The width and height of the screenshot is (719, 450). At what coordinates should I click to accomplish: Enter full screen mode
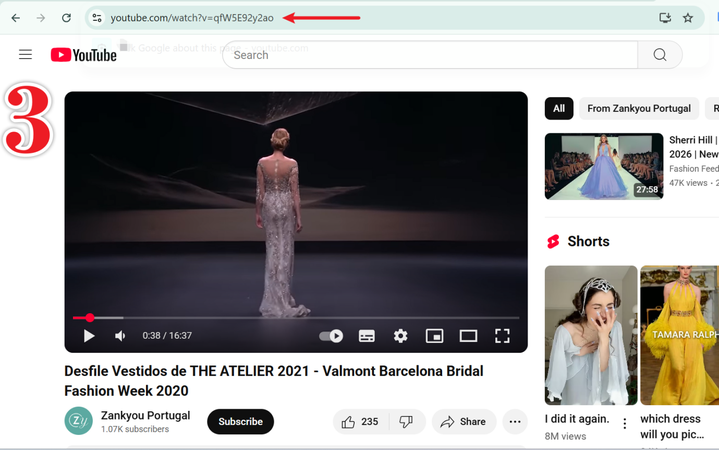pyautogui.click(x=502, y=336)
